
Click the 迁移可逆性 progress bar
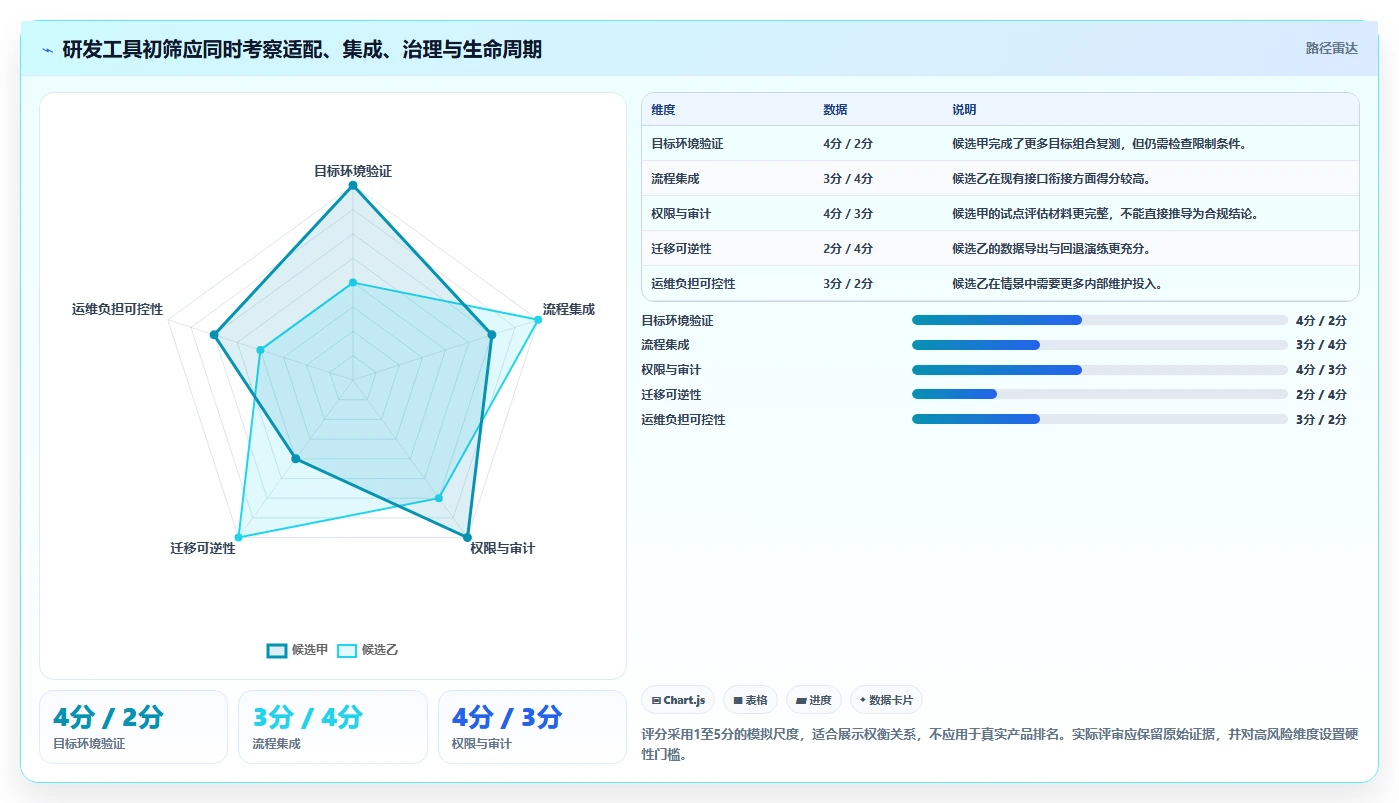click(x=1100, y=394)
